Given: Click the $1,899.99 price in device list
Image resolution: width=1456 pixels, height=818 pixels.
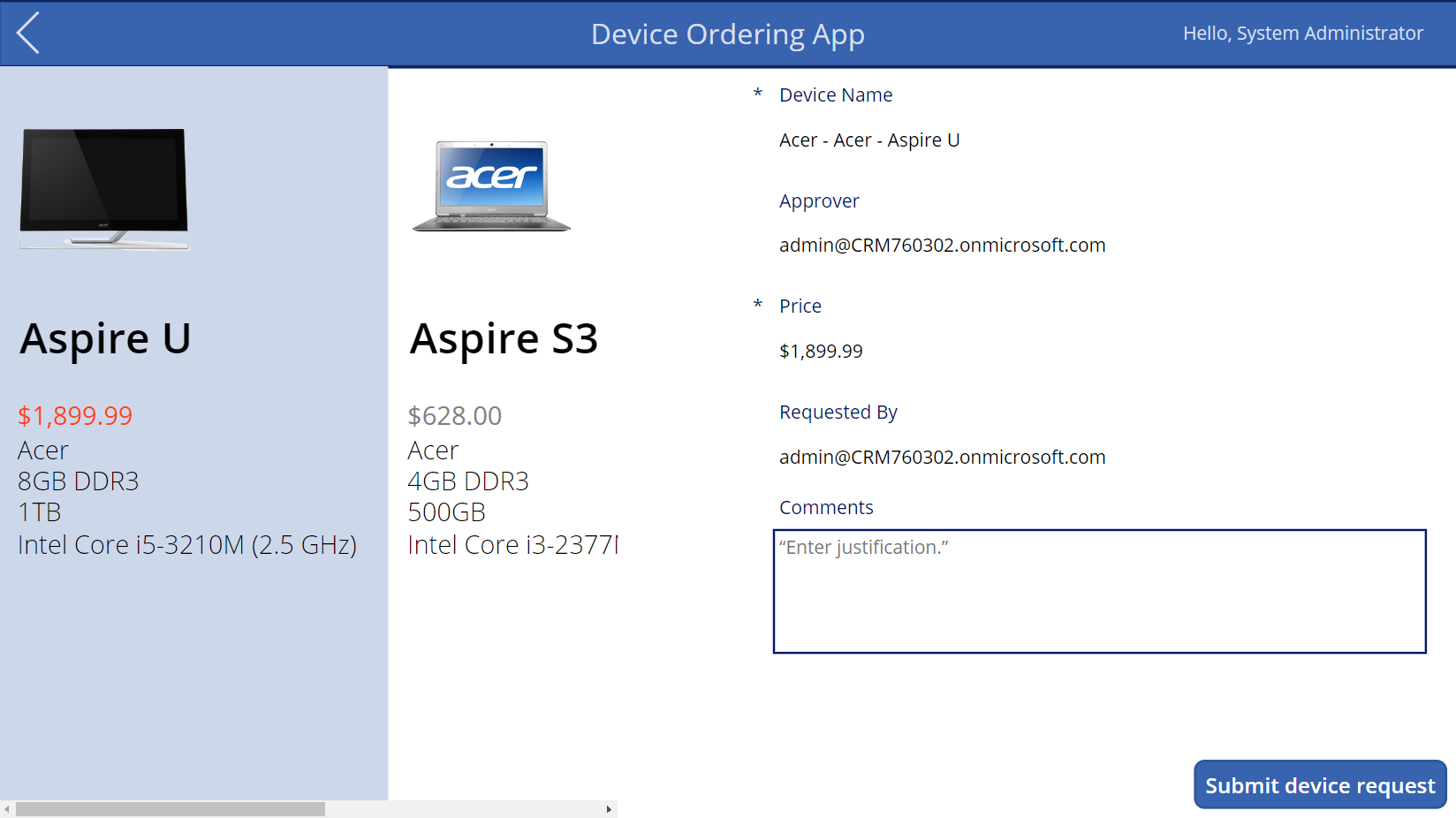Looking at the screenshot, I should (x=75, y=415).
